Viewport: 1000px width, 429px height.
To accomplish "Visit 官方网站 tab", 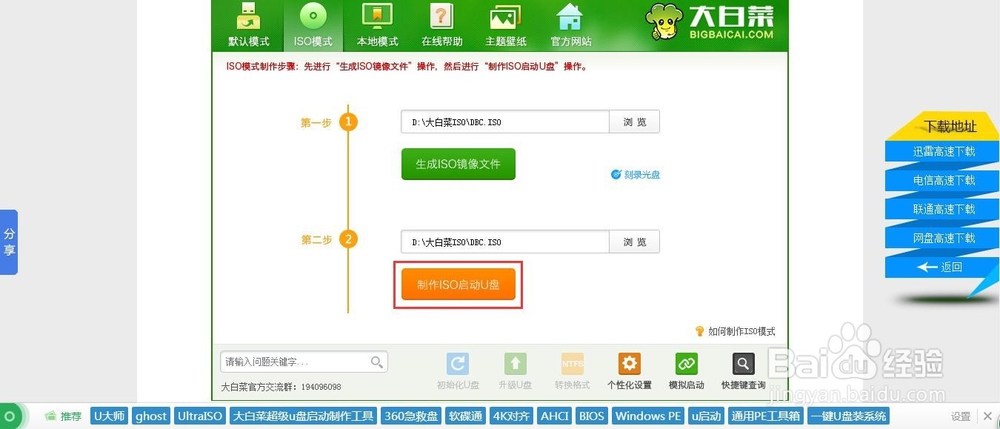I will tap(570, 25).
